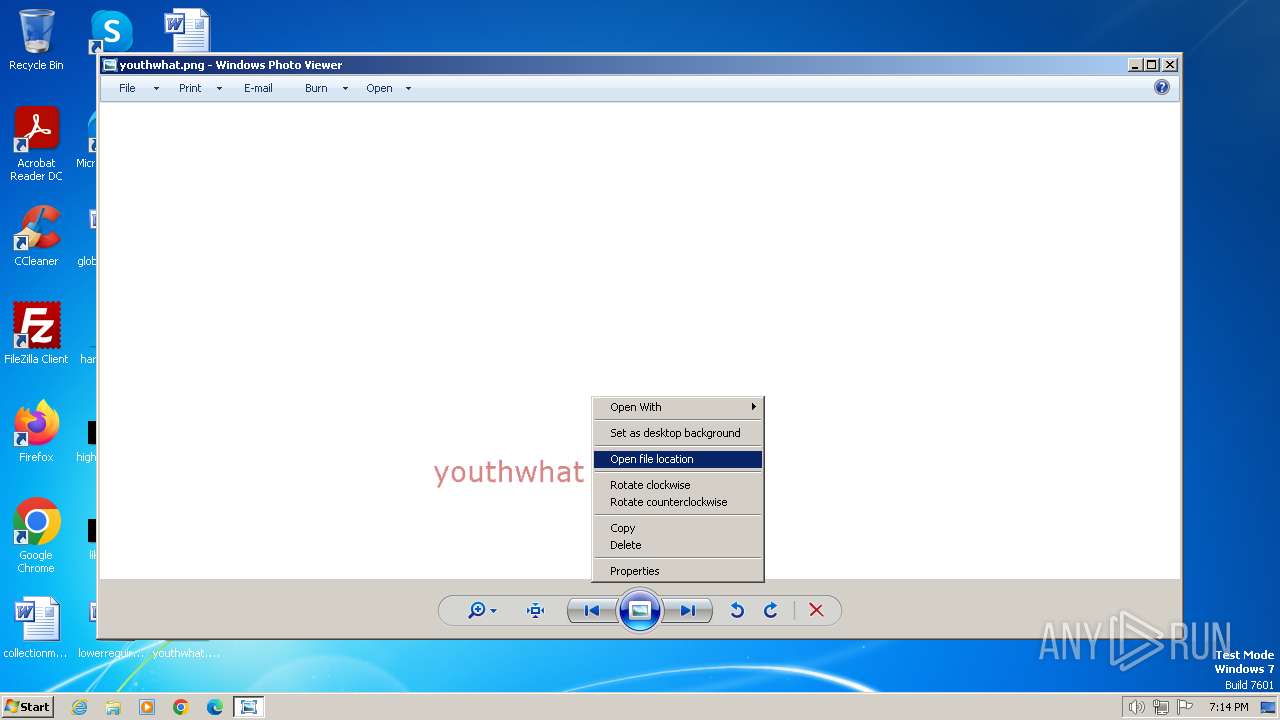1280x720 pixels.
Task: Click the network icon in system tray
Action: (1161, 707)
